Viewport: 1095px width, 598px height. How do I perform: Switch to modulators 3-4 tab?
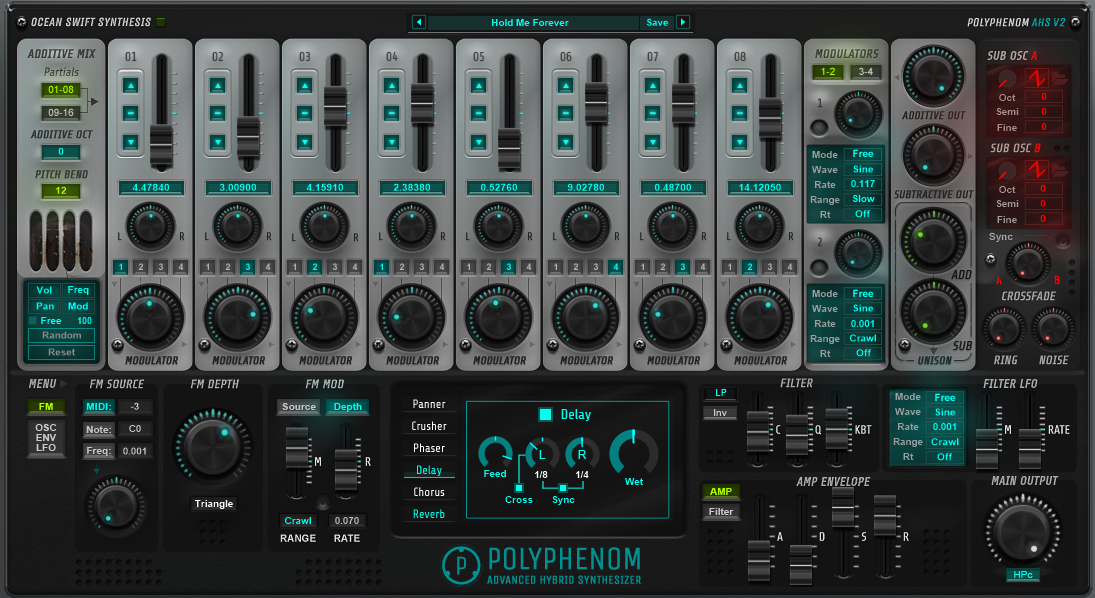tap(866, 71)
